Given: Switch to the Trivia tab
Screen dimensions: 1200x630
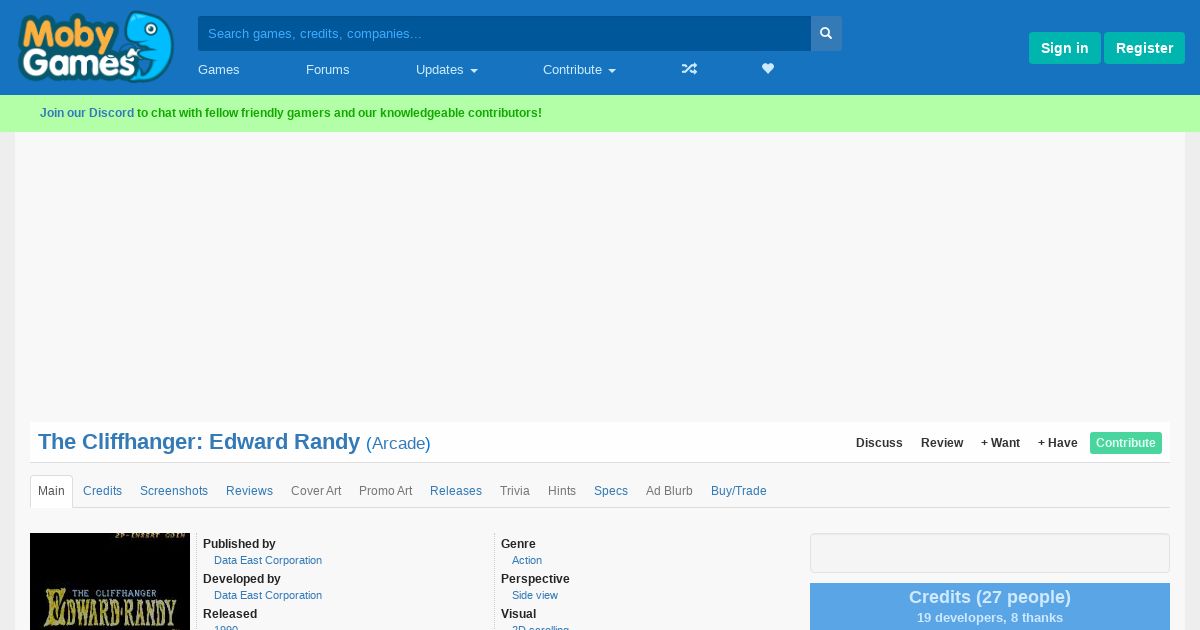Looking at the screenshot, I should point(515,491).
